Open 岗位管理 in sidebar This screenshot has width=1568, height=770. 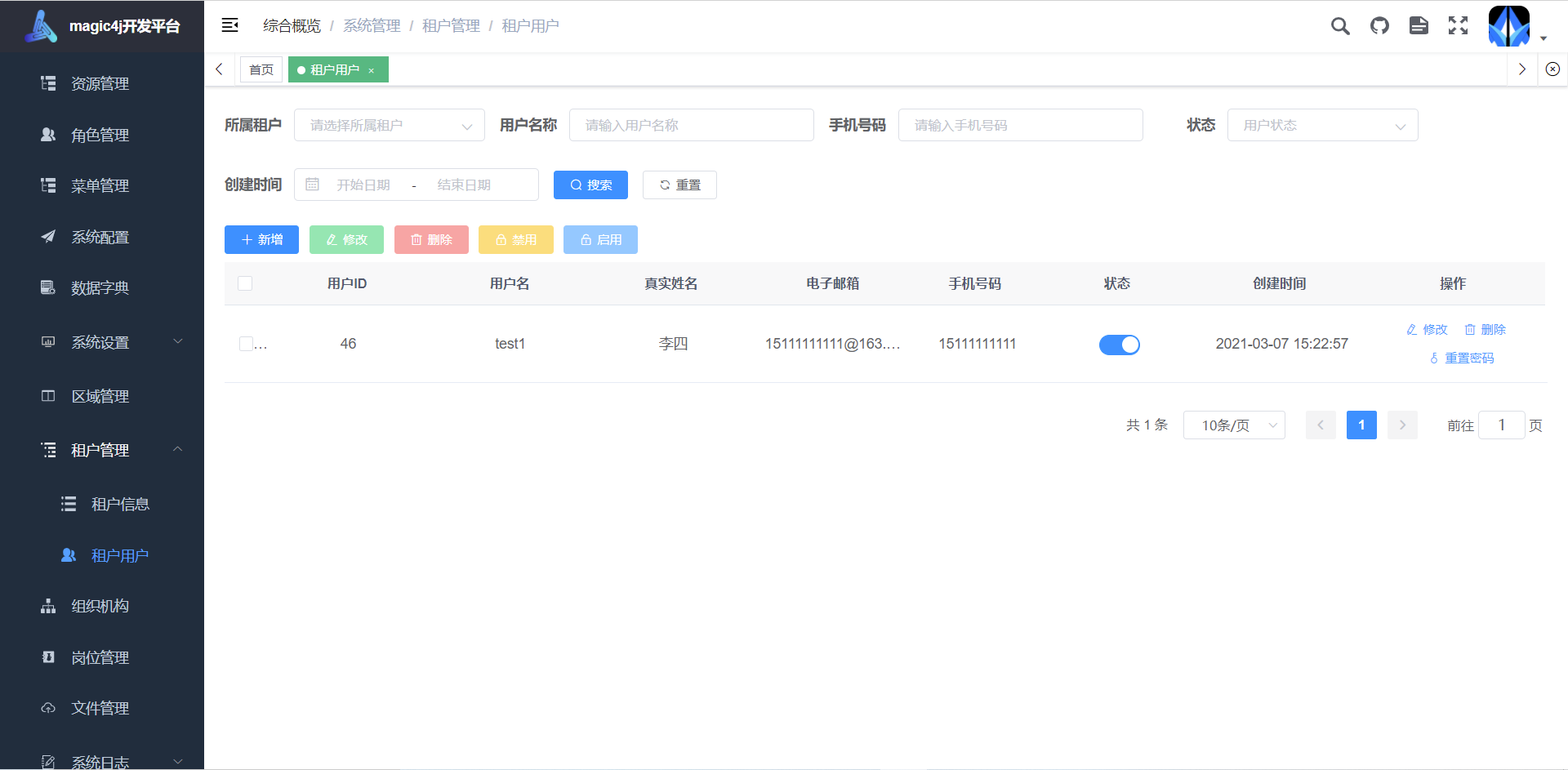(x=102, y=657)
